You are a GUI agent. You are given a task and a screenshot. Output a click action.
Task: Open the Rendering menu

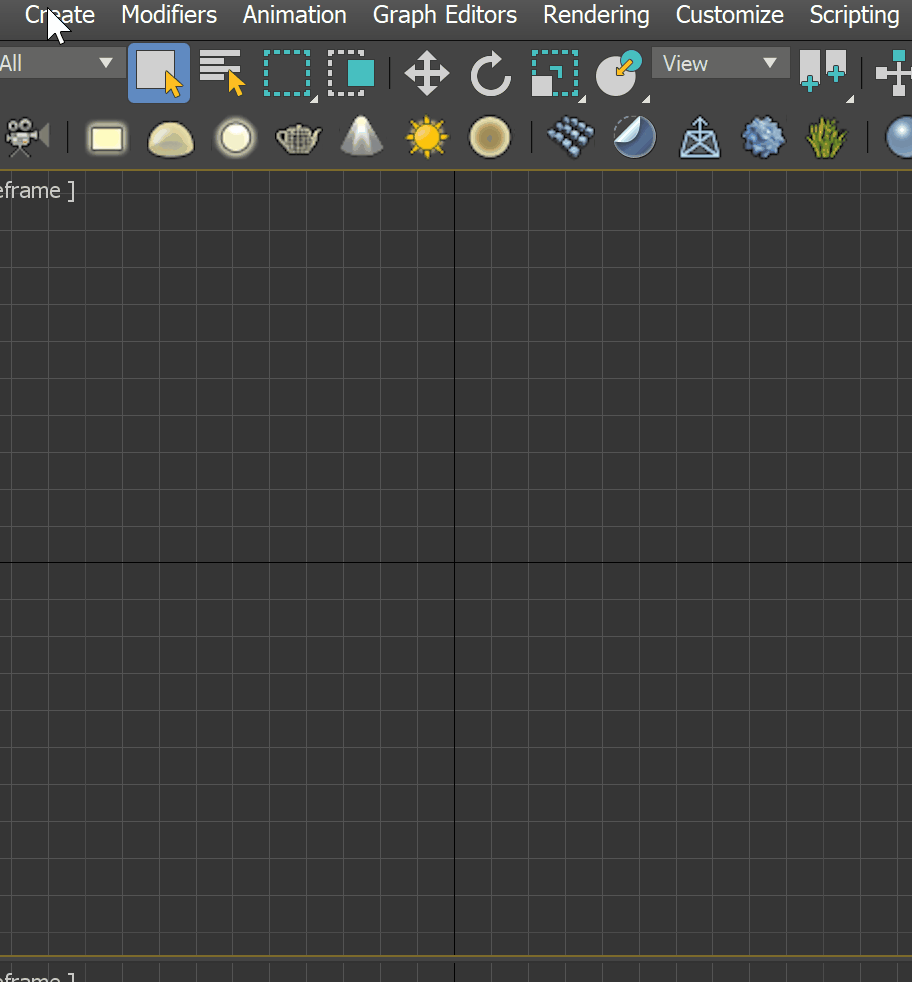[x=596, y=15]
